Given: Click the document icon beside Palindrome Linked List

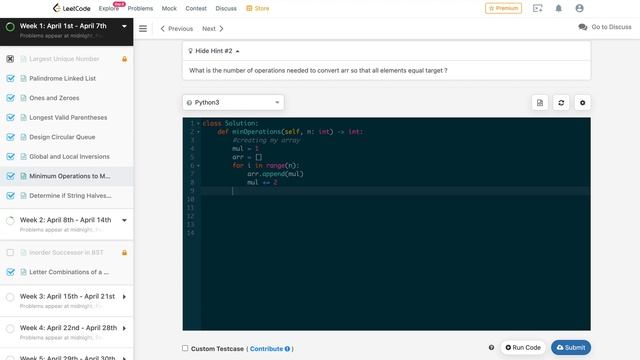Looking at the screenshot, I should (x=23, y=78).
